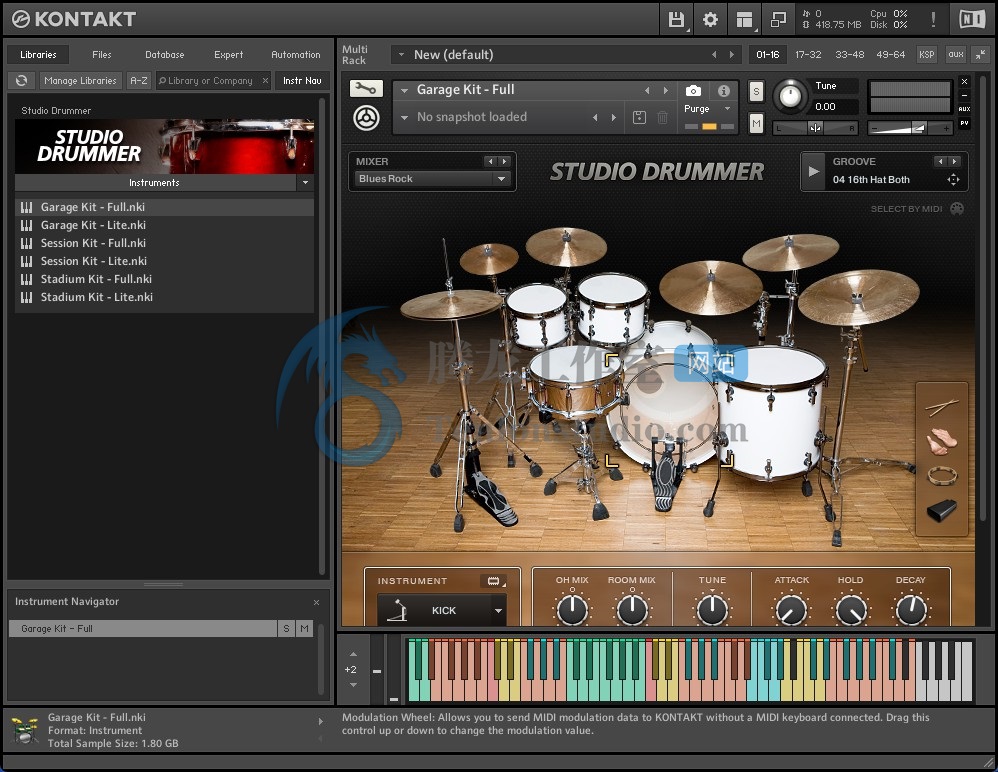Open the Garage Kit instrument name dropdown
998x772 pixels.
404,90
